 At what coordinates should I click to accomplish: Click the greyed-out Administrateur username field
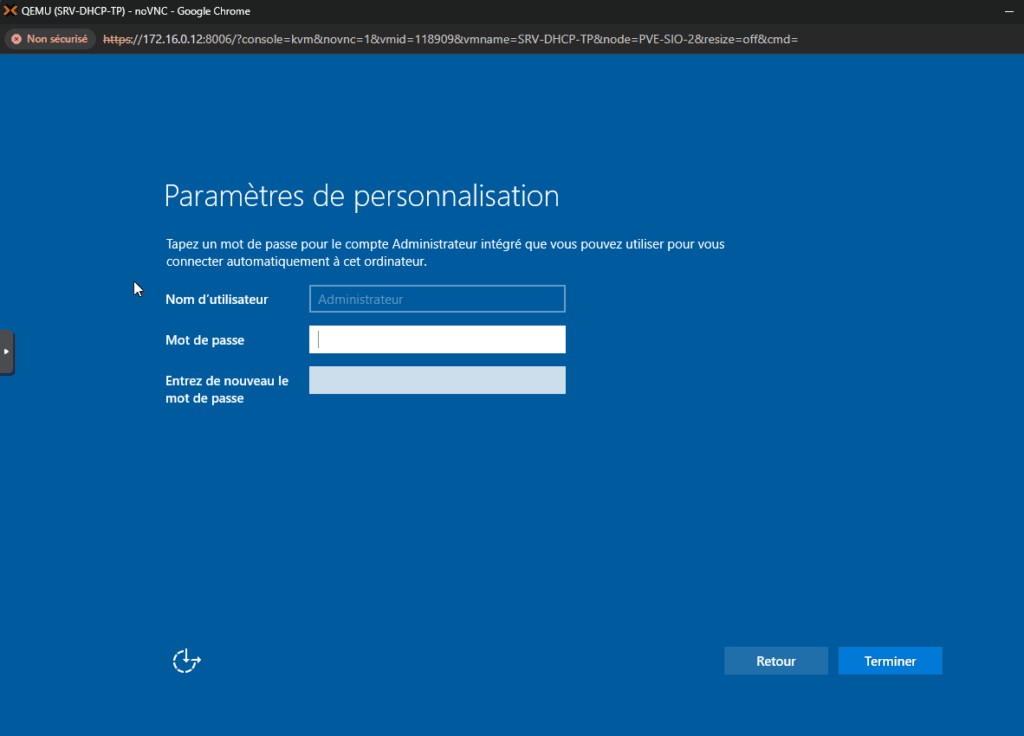[x=437, y=299]
